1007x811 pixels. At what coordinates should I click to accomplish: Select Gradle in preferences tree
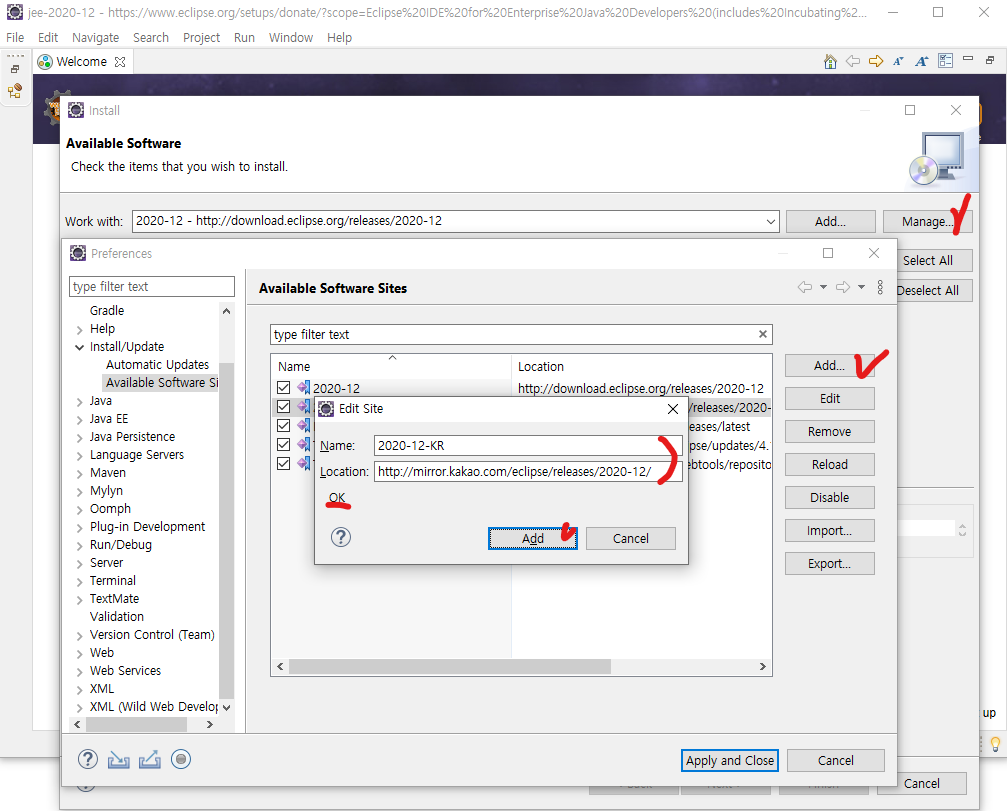(107, 311)
